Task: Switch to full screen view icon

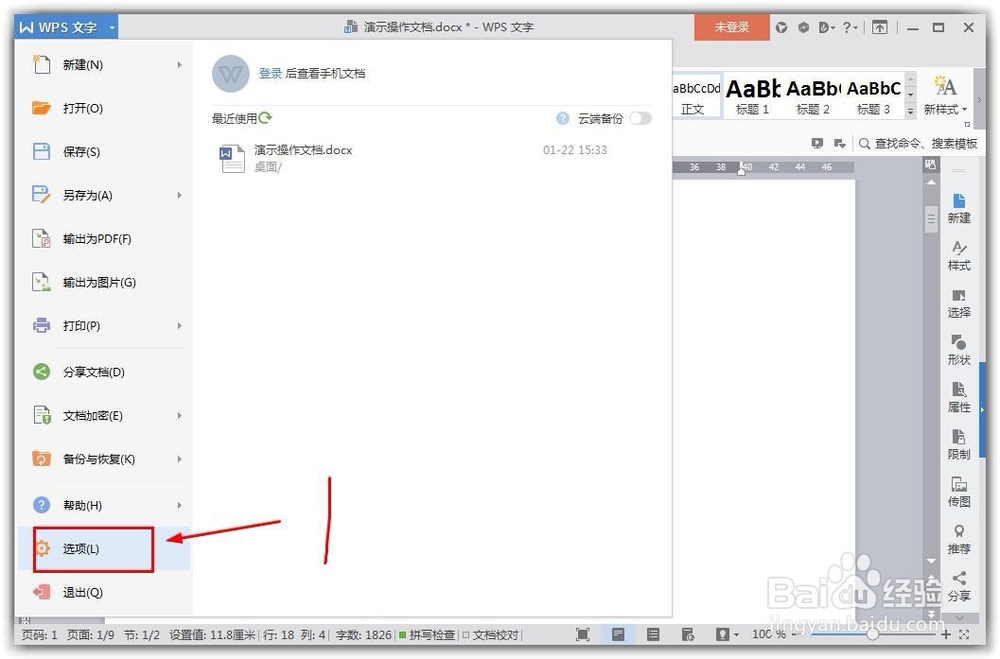Action: tap(582, 634)
